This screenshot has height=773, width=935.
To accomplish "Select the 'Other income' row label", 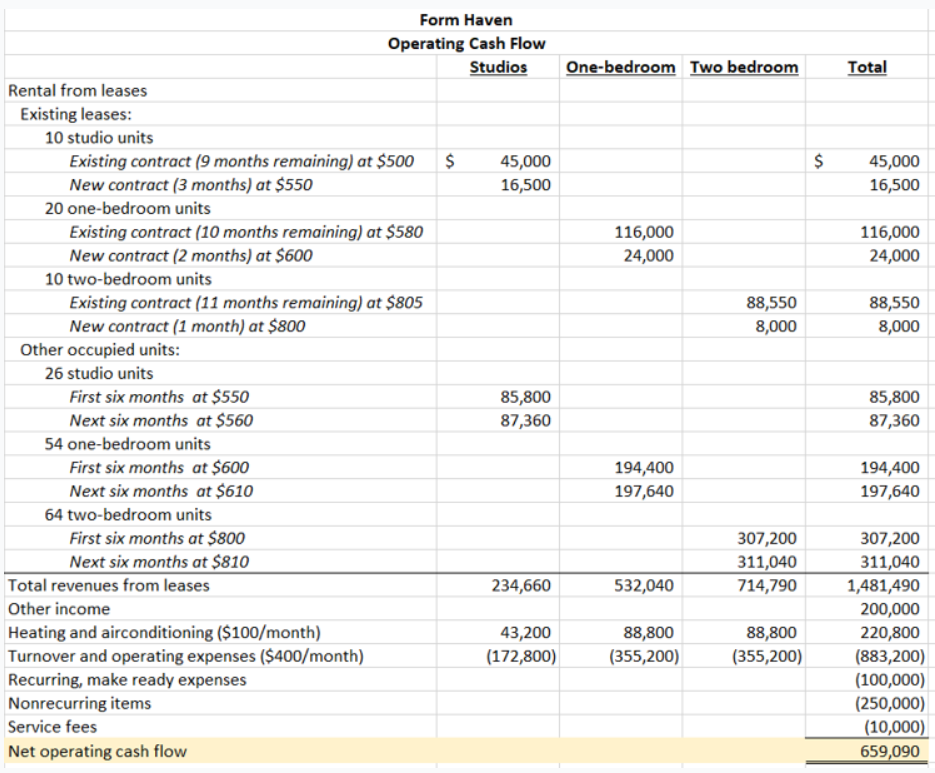I will [59, 609].
